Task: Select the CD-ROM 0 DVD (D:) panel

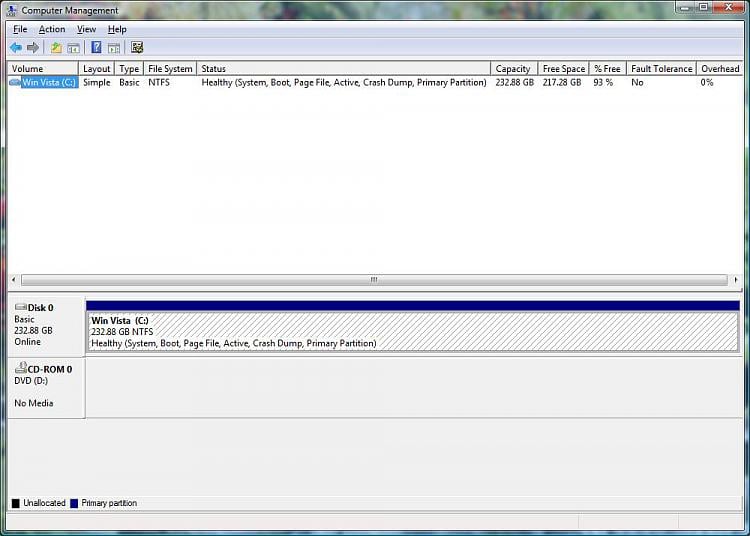Action: (x=46, y=387)
